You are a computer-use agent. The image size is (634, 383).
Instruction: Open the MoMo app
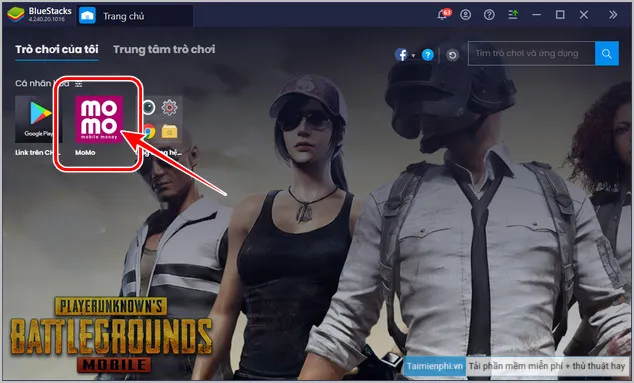pyautogui.click(x=99, y=119)
